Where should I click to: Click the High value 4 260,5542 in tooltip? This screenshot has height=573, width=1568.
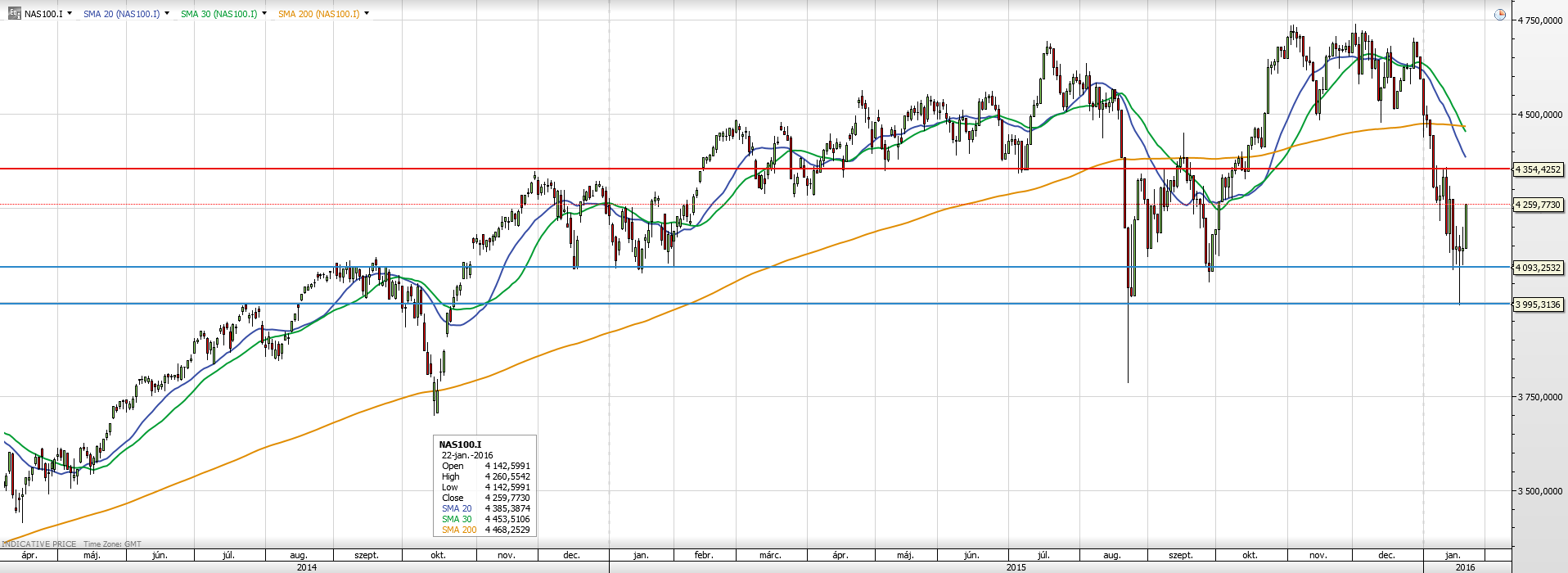click(x=507, y=476)
